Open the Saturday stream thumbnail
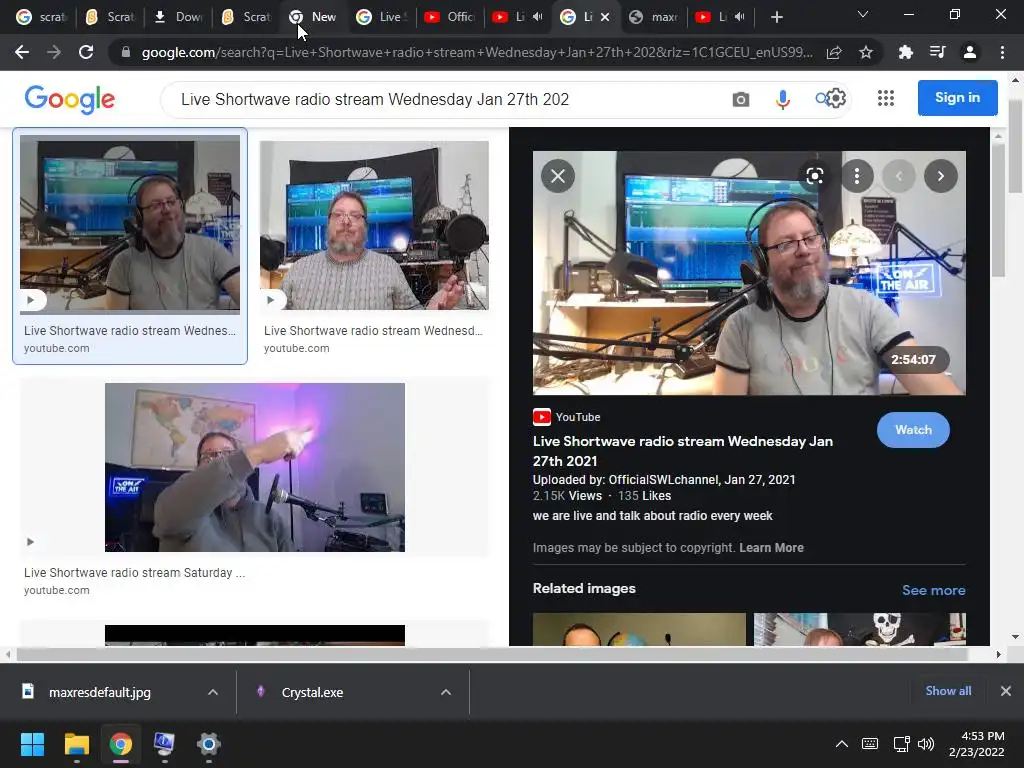This screenshot has width=1024, height=768. pyautogui.click(x=255, y=468)
